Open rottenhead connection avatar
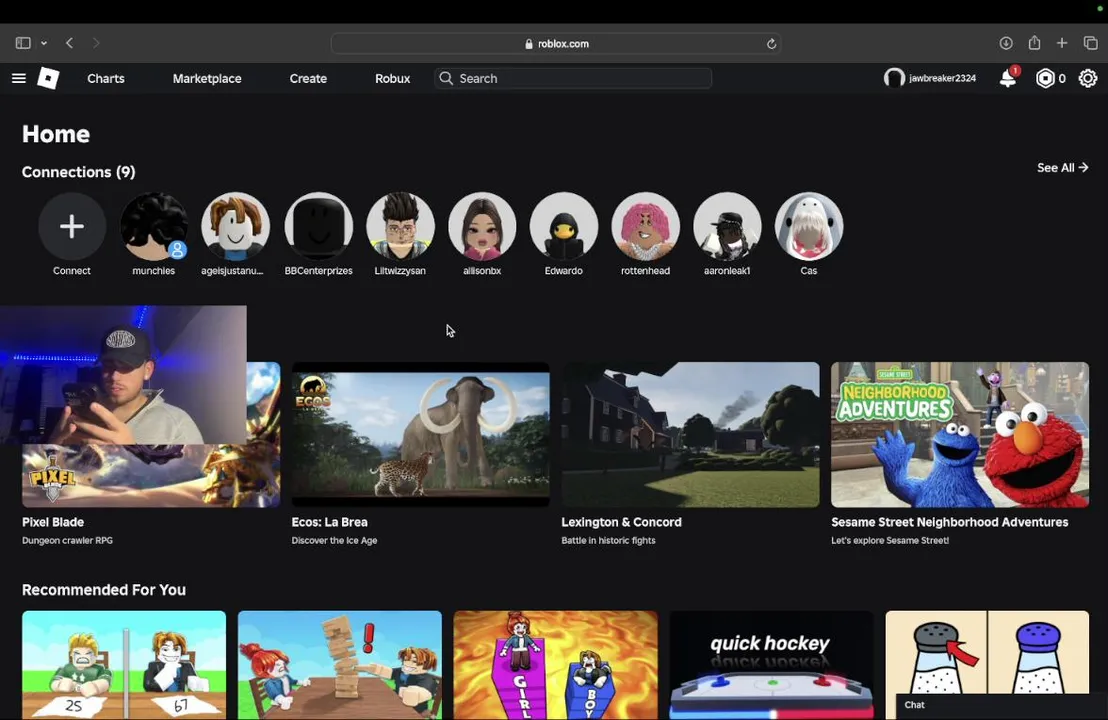 click(x=645, y=226)
